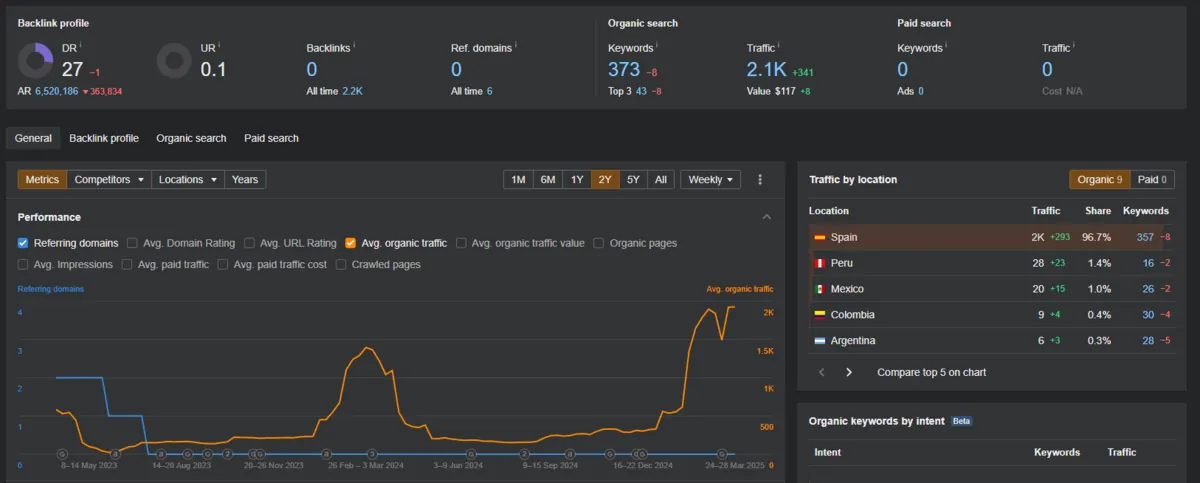1200x483 pixels.
Task: Click info icon beside Paid search Keywords
Action: [946, 45]
